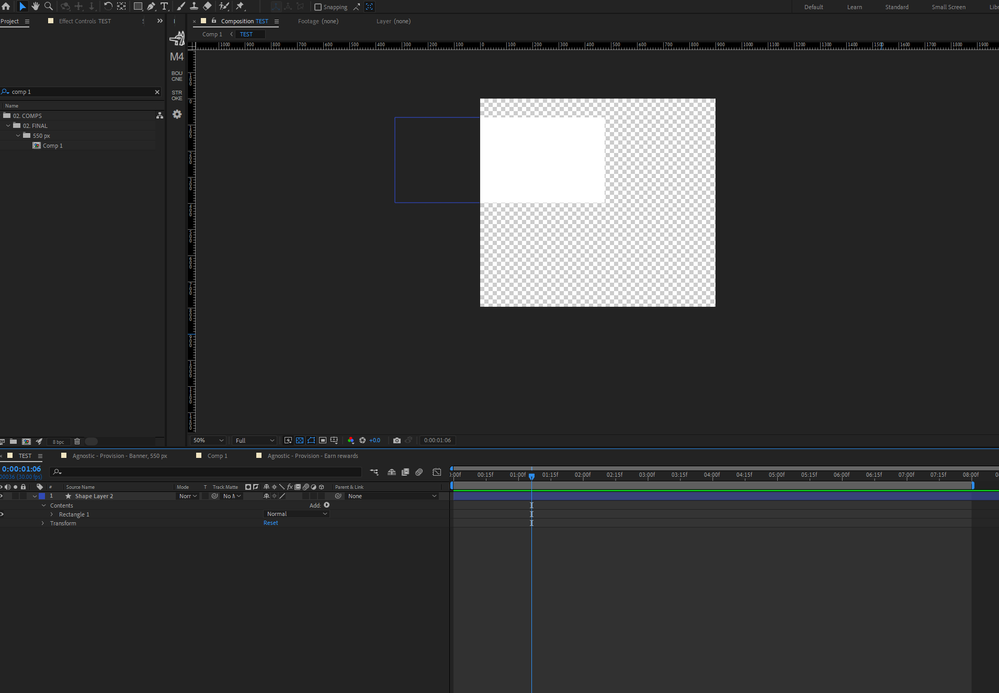Image resolution: width=999 pixels, height=693 pixels.
Task: Hide Shape Layer 2 with its eye toggle
Action: coord(2,496)
